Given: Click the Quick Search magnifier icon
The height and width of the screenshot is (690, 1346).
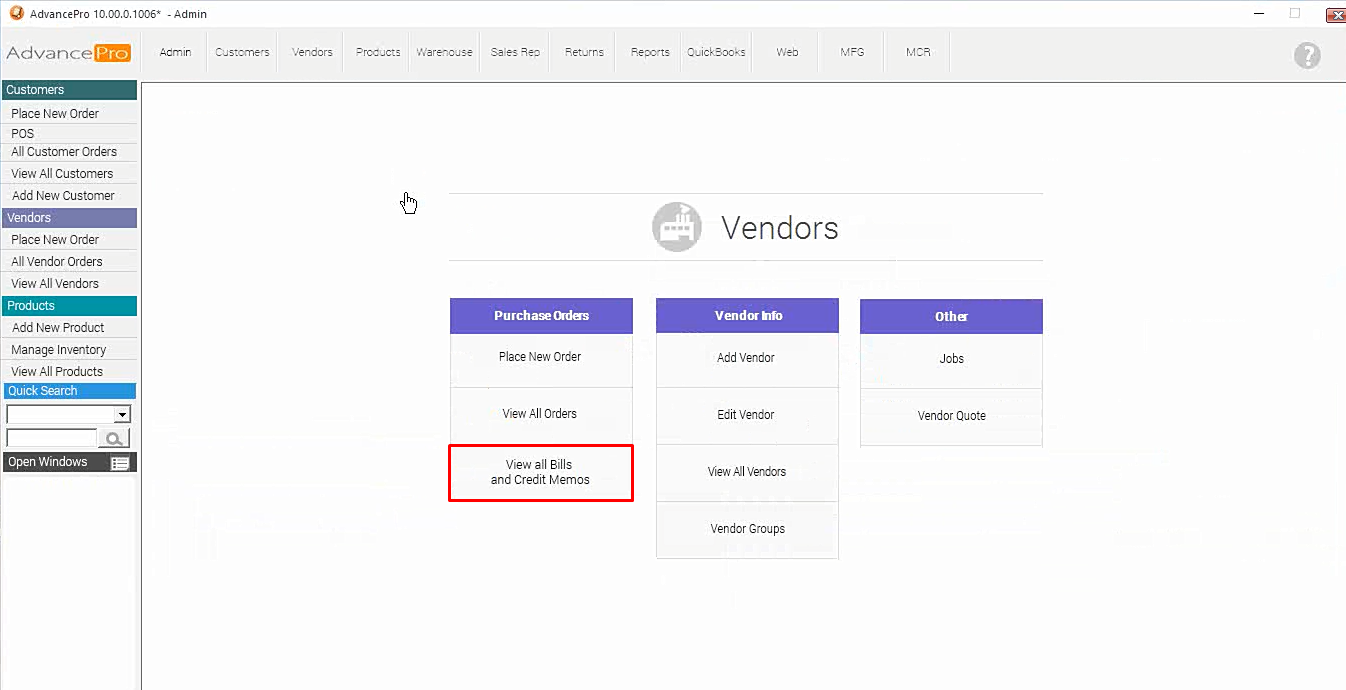Looking at the screenshot, I should [114, 438].
